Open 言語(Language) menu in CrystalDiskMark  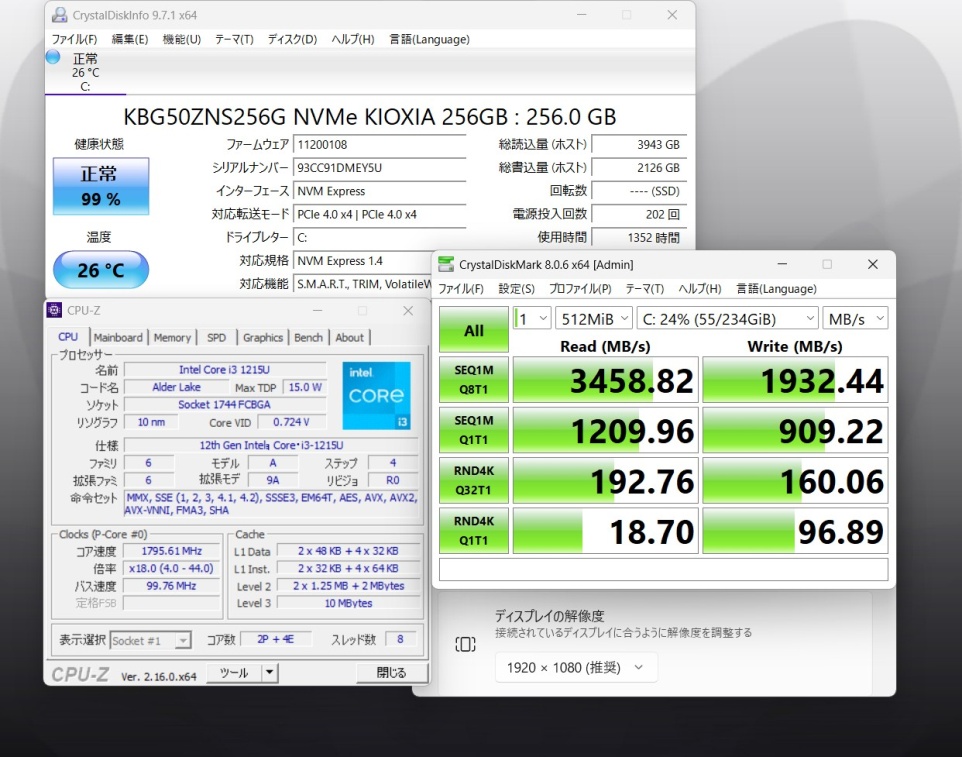(x=777, y=289)
